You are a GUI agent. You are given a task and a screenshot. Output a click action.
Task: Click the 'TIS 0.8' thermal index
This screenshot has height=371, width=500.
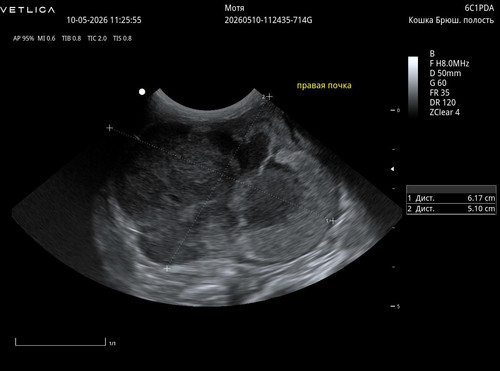click(x=122, y=39)
